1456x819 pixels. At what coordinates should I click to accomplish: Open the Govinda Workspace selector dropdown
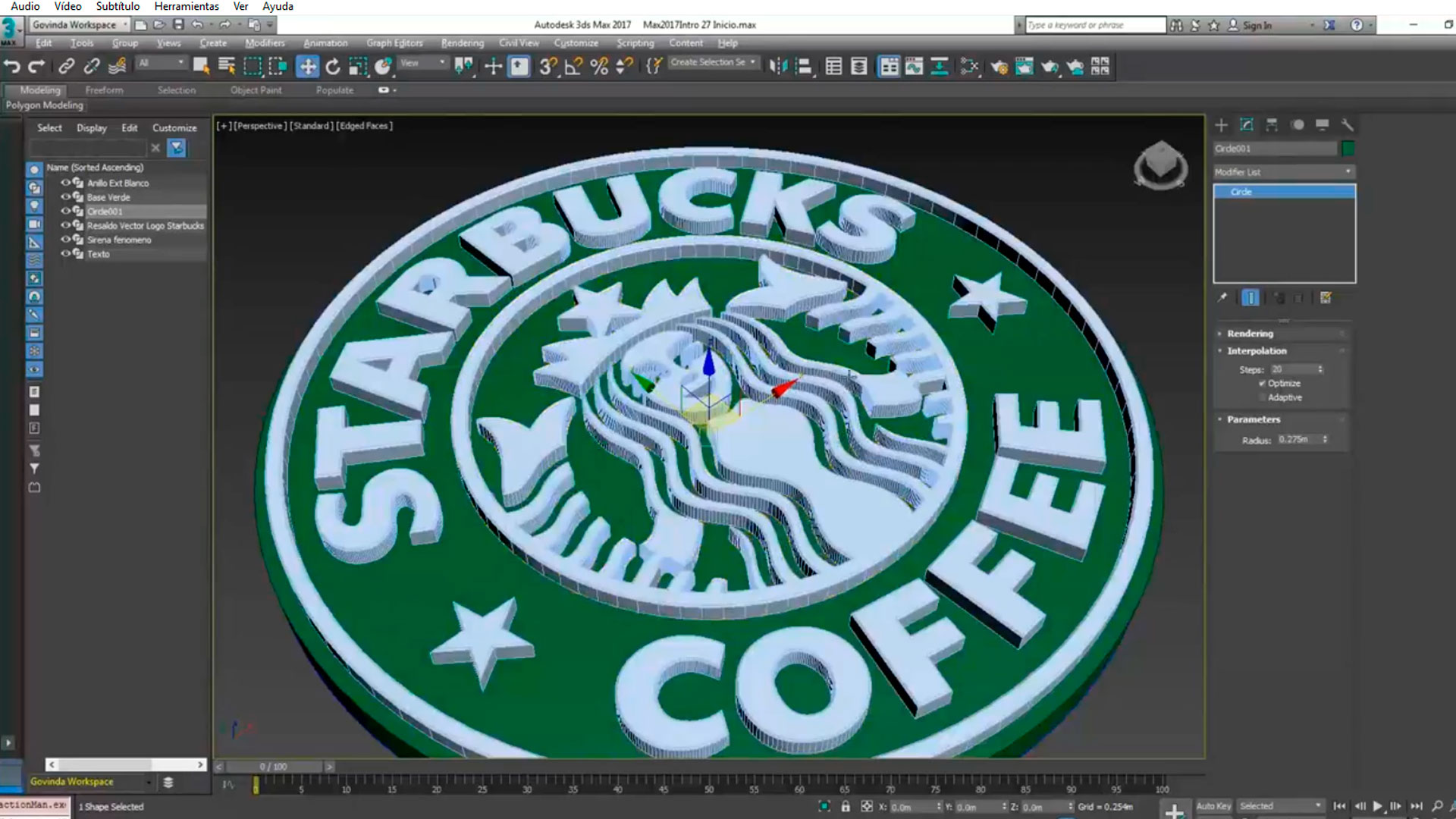79,25
